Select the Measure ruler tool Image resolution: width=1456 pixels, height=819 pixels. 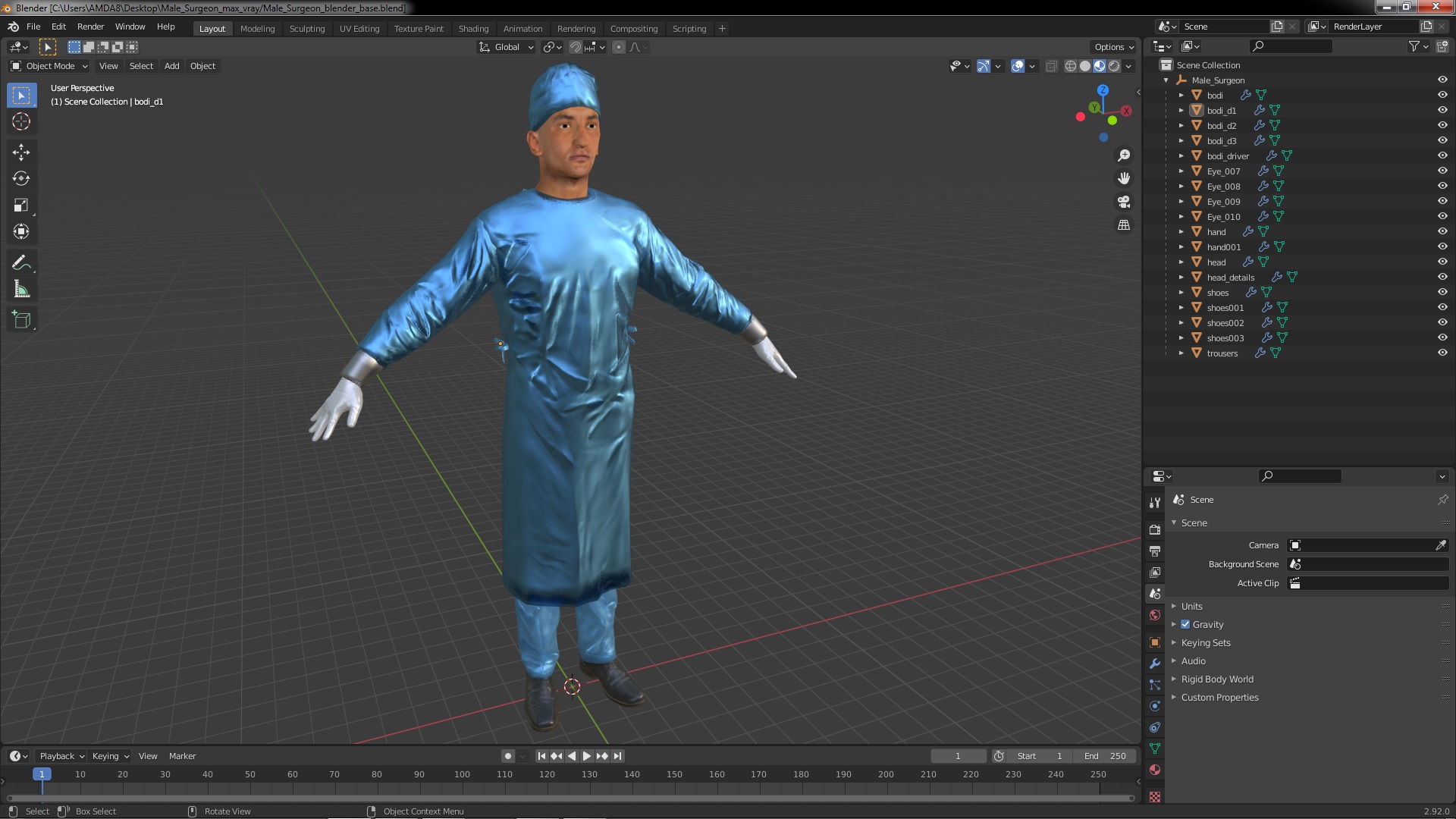coord(21,290)
